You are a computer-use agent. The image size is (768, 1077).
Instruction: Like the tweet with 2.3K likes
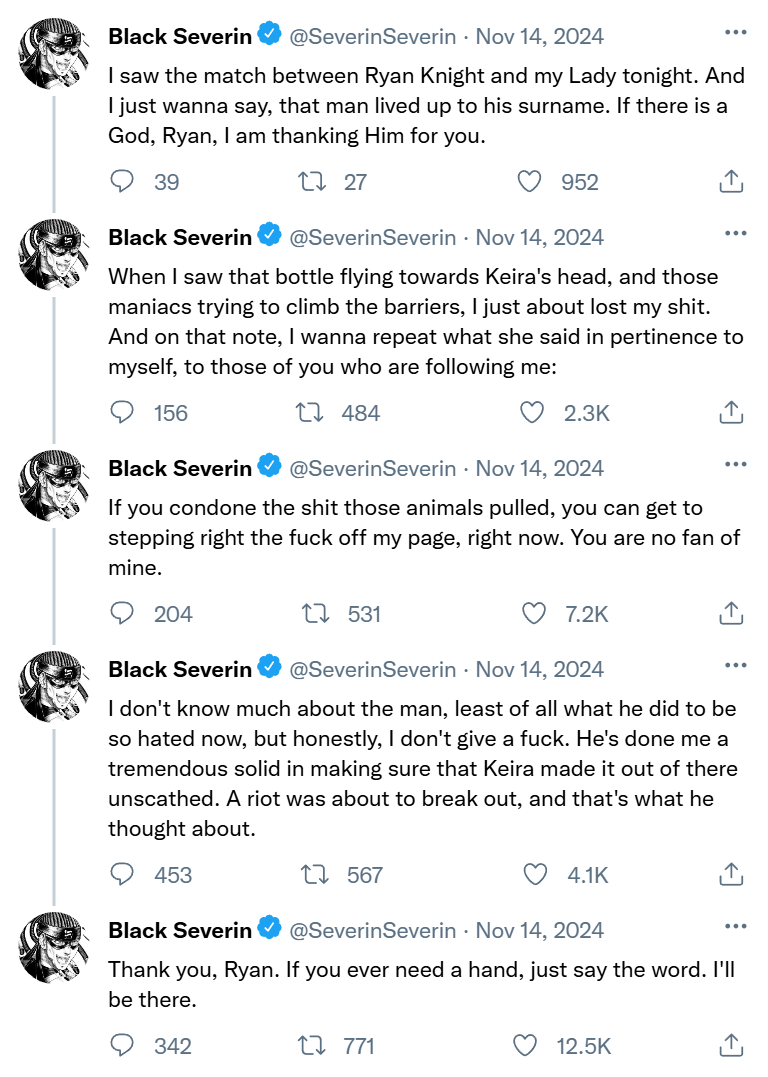[x=533, y=412]
